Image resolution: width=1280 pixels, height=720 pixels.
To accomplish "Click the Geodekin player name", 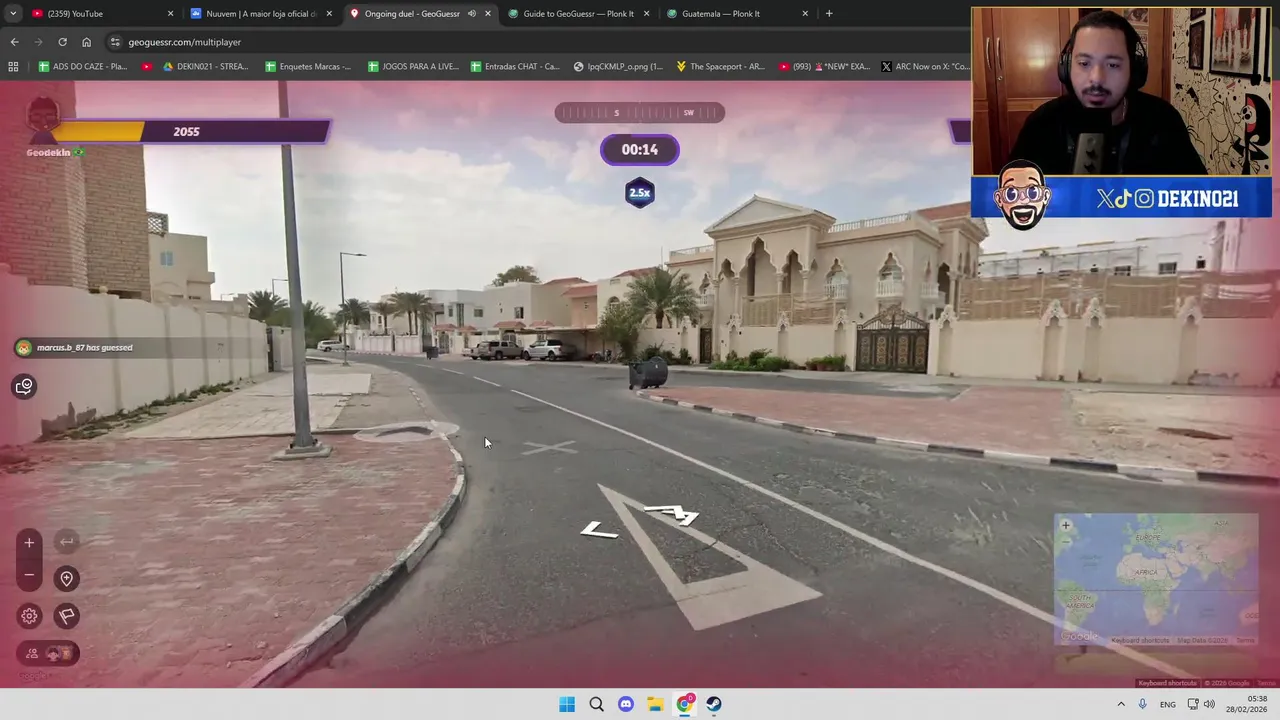I will coord(49,153).
